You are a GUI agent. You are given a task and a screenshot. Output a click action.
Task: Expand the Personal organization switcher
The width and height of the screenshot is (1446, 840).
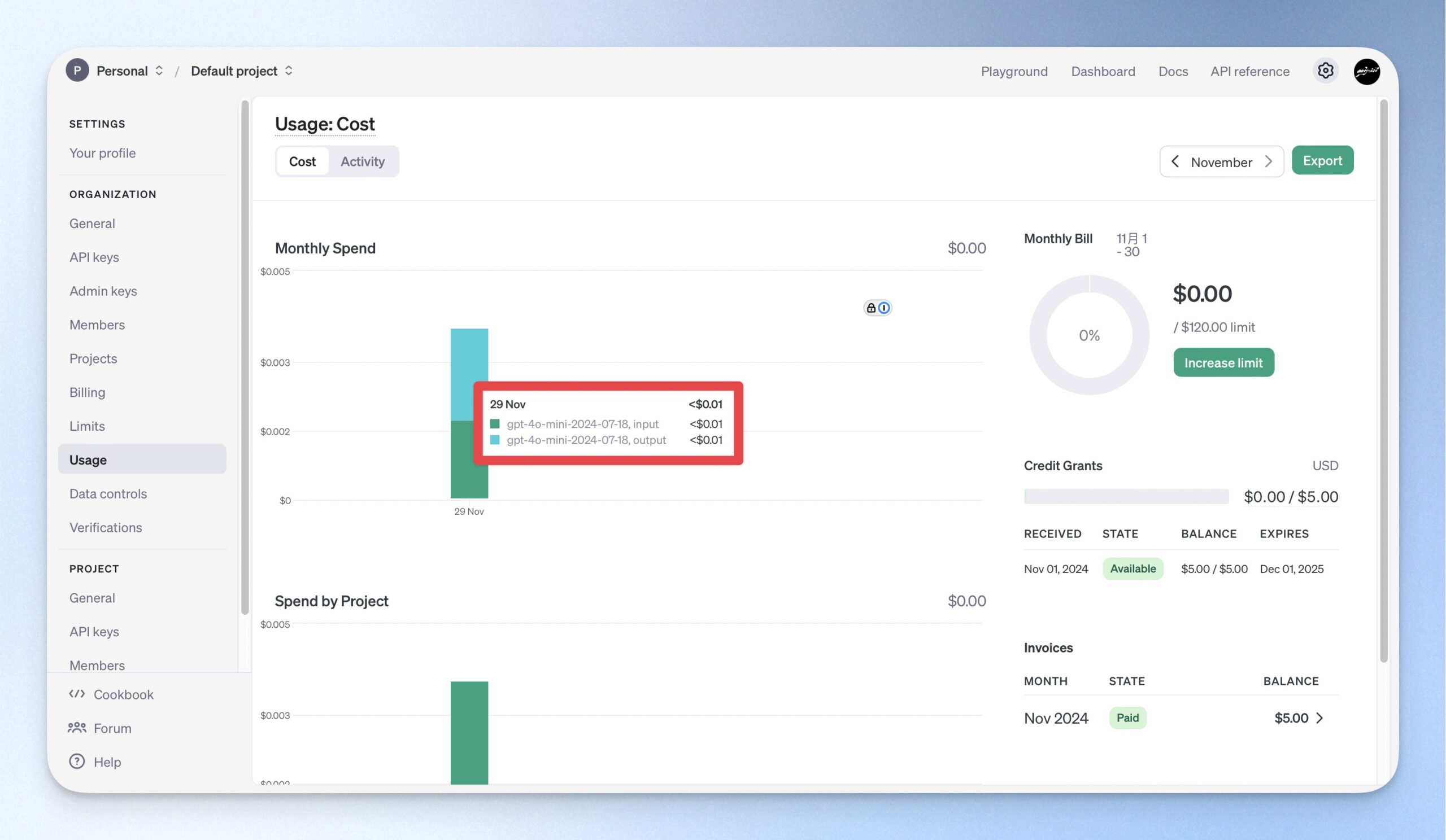point(159,71)
